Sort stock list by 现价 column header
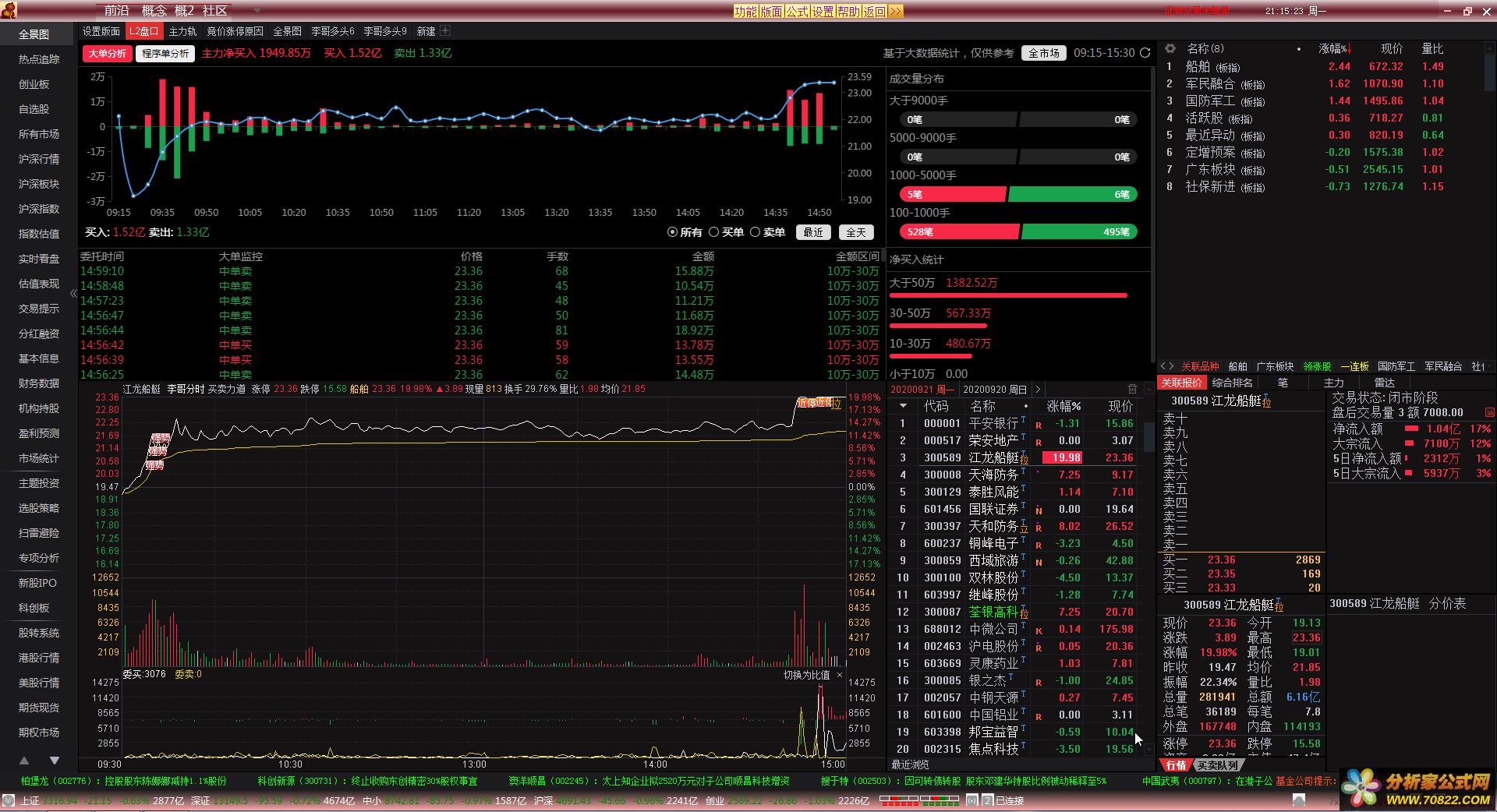The width and height of the screenshot is (1497, 812). pyautogui.click(x=1120, y=406)
